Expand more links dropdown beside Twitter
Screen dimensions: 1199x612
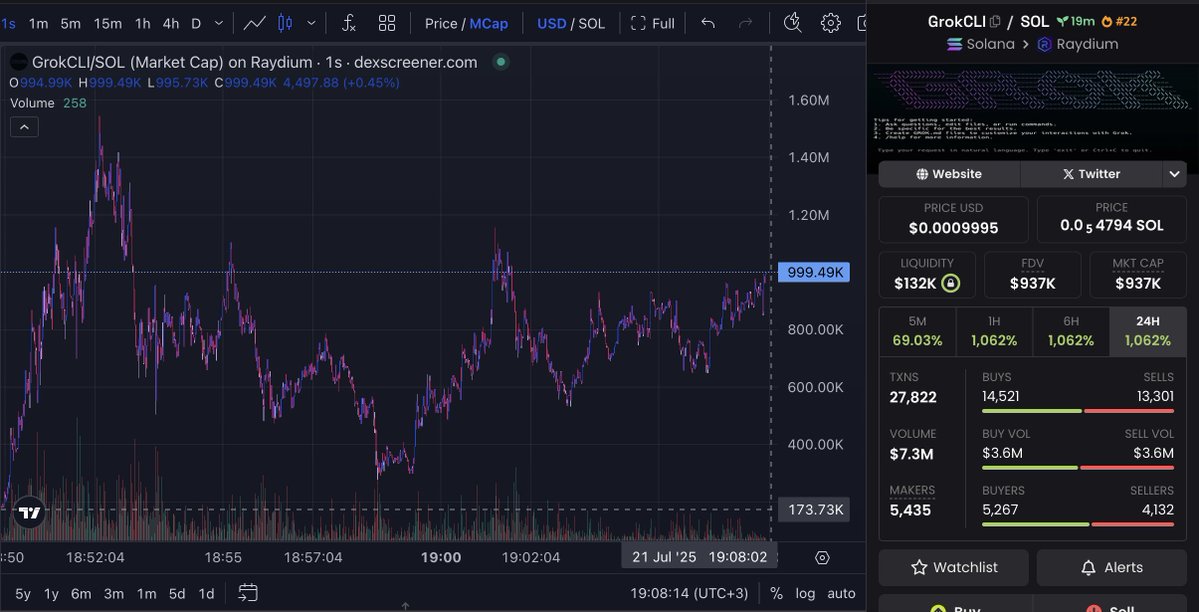[1175, 174]
